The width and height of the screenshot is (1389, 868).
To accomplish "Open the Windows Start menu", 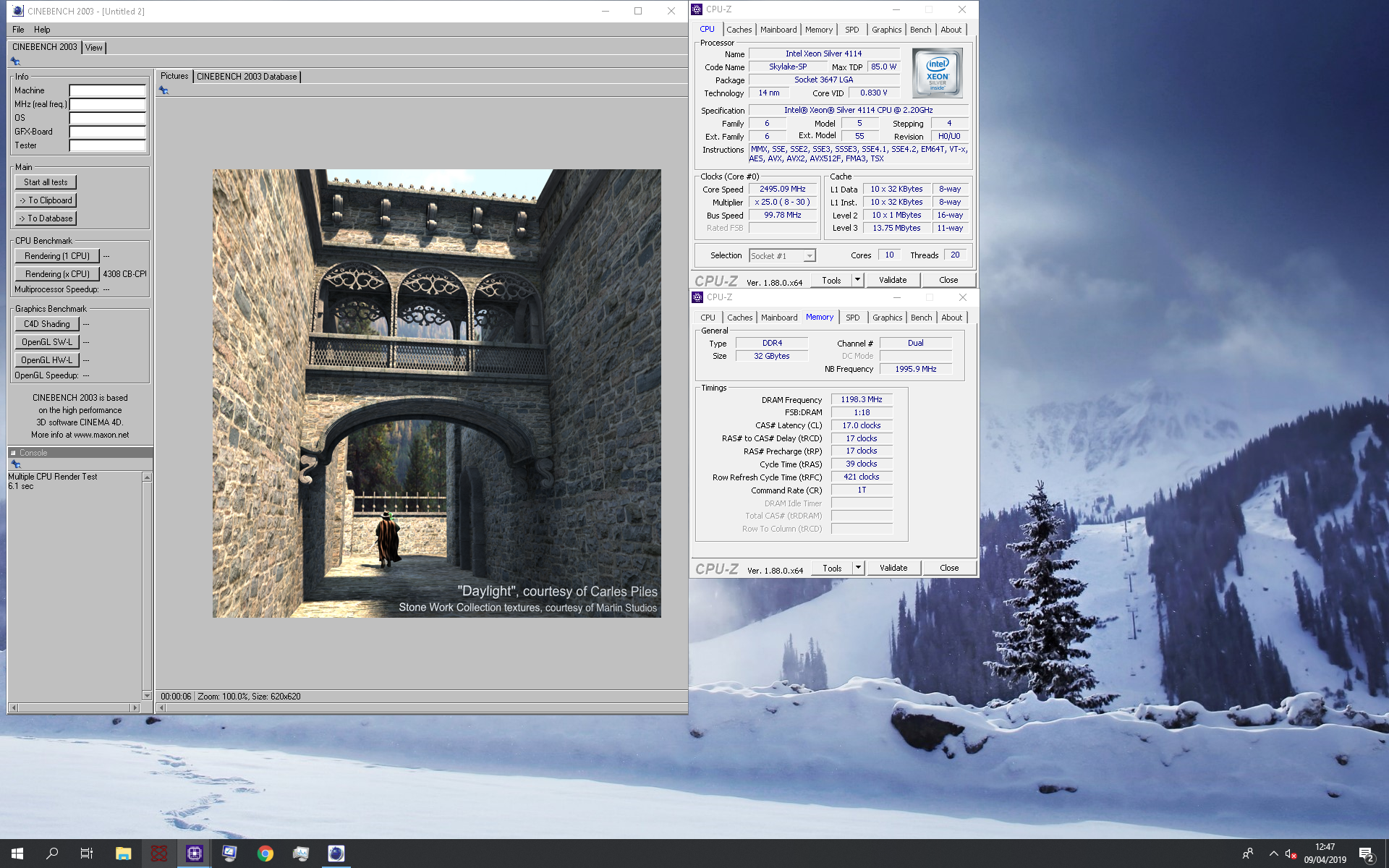I will coord(17,854).
